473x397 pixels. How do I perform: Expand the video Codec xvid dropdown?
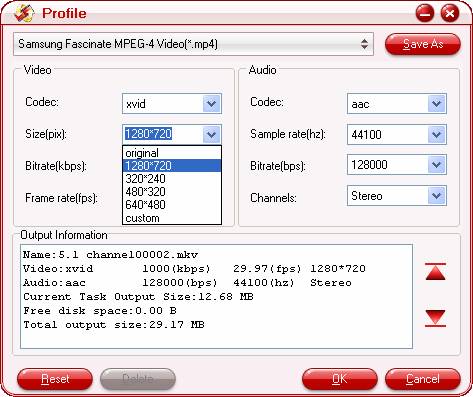tap(211, 104)
